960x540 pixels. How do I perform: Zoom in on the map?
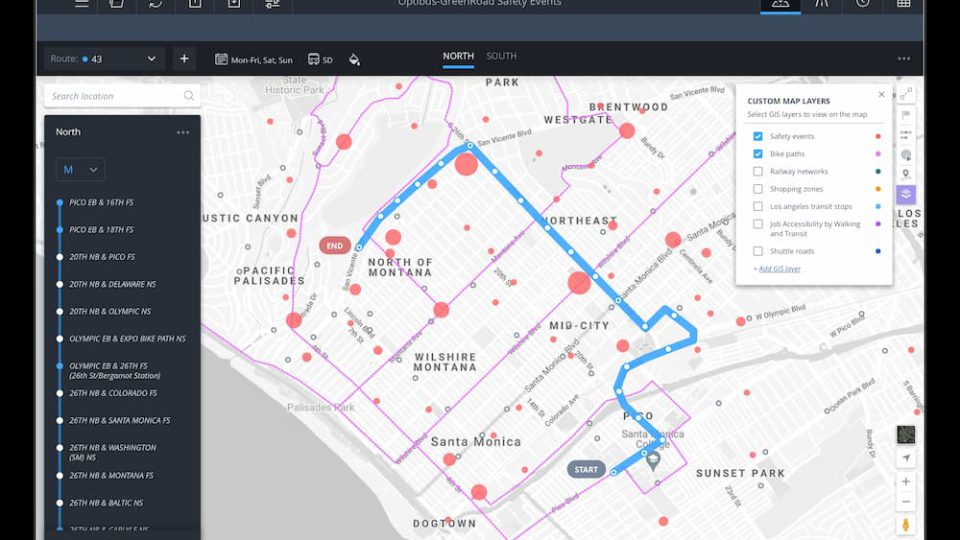click(x=906, y=482)
